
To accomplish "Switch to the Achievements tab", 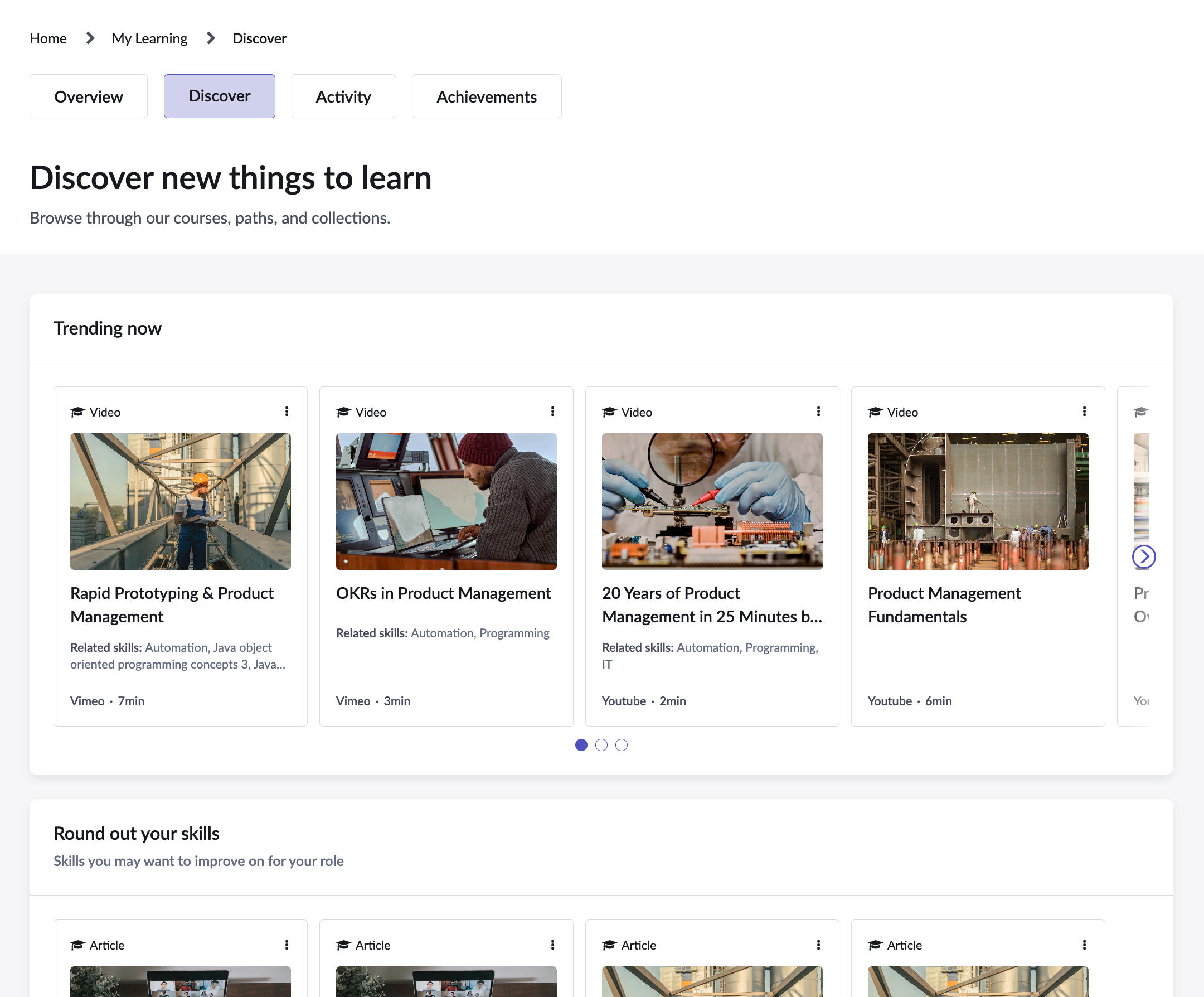I will pos(487,96).
